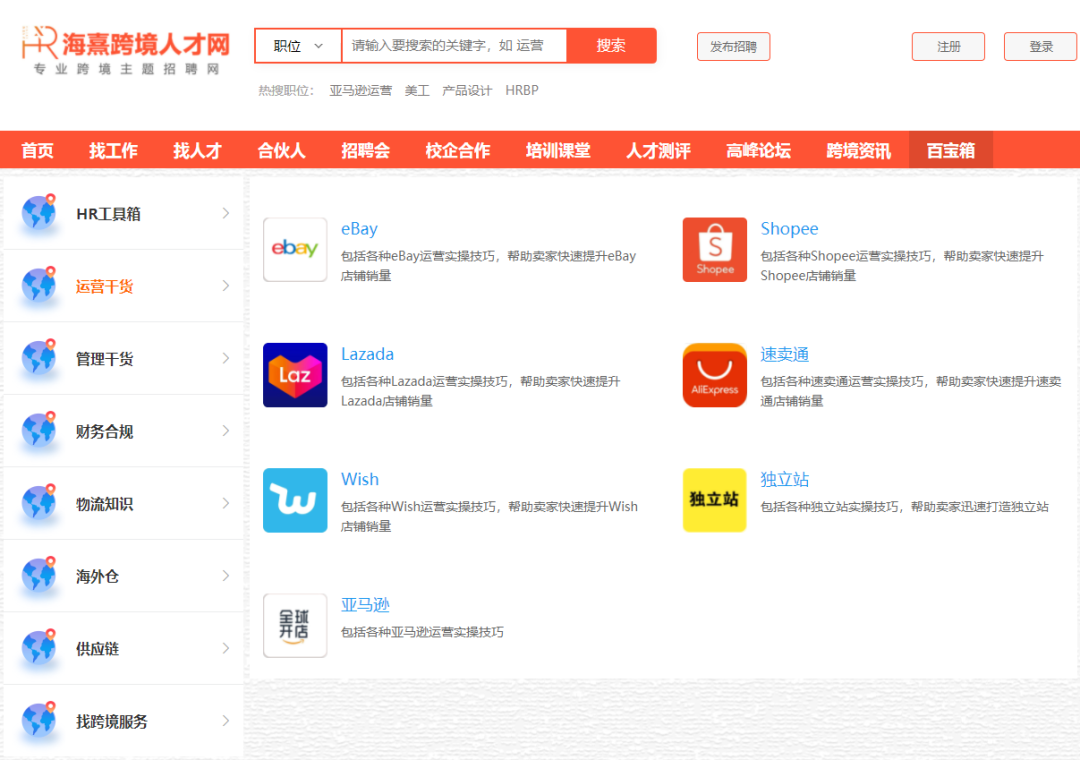Select the 物流知识 sidebar label

tap(104, 504)
